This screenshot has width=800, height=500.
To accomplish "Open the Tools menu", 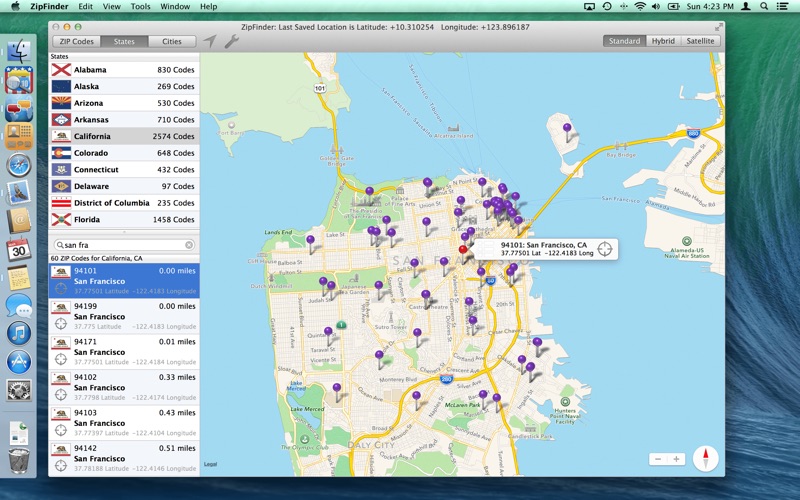I will [140, 6].
